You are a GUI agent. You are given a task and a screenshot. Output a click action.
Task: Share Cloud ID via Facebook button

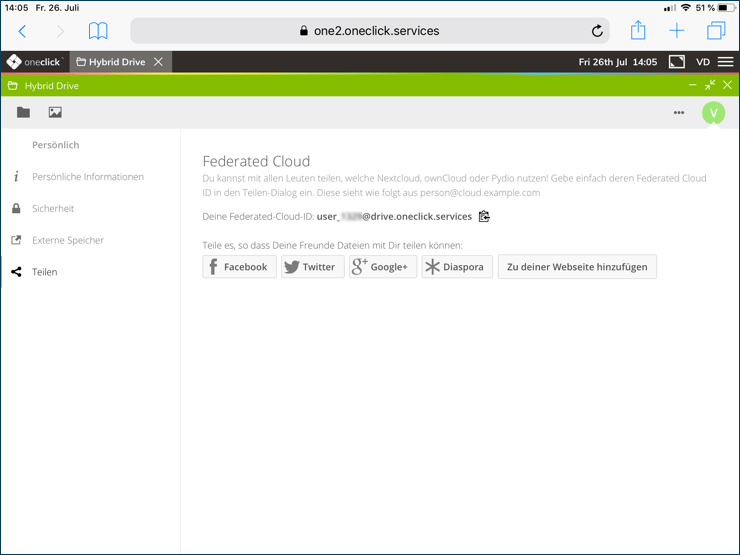[239, 267]
